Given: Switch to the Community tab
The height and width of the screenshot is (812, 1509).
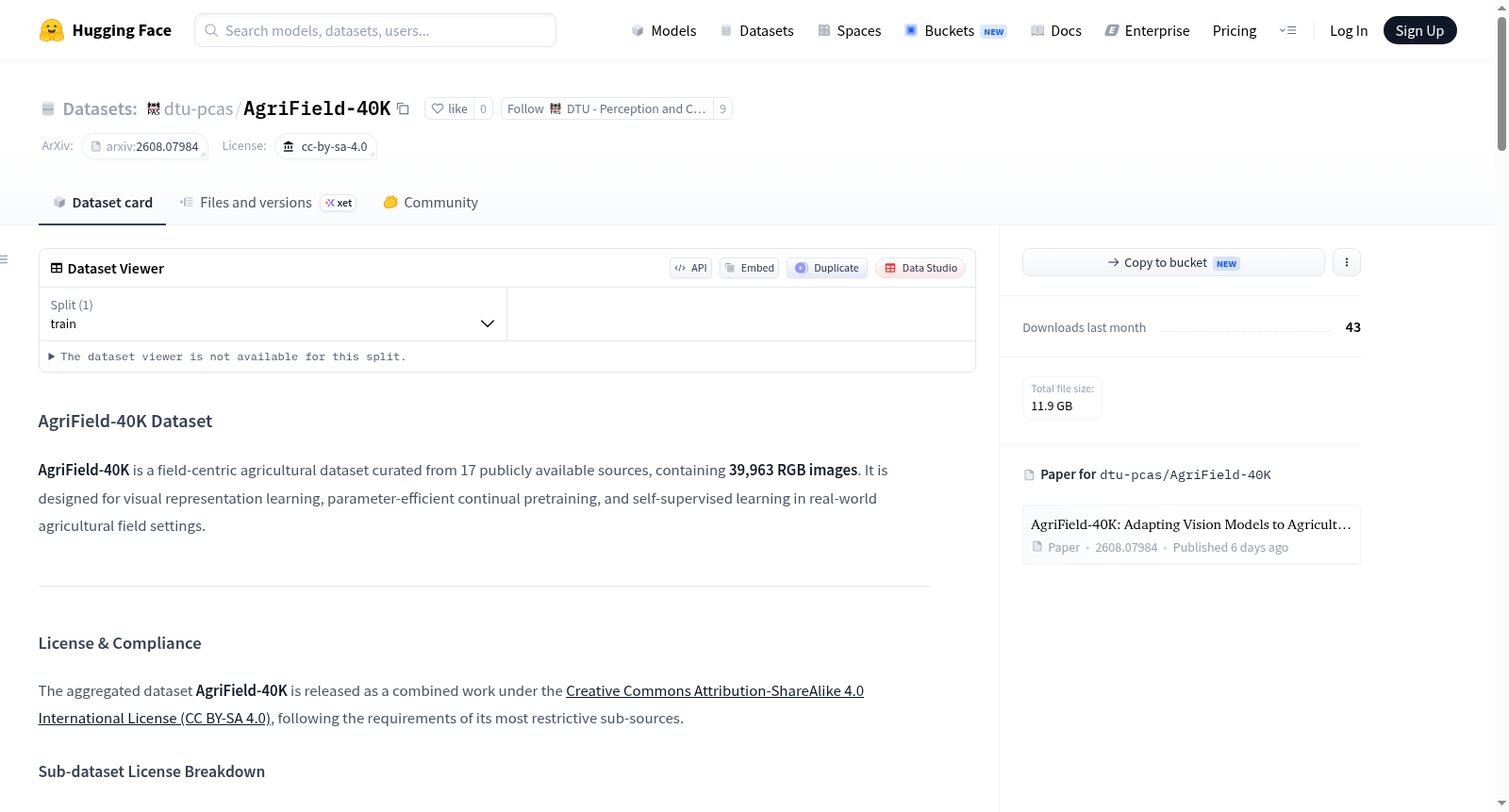Looking at the screenshot, I should [x=430, y=203].
